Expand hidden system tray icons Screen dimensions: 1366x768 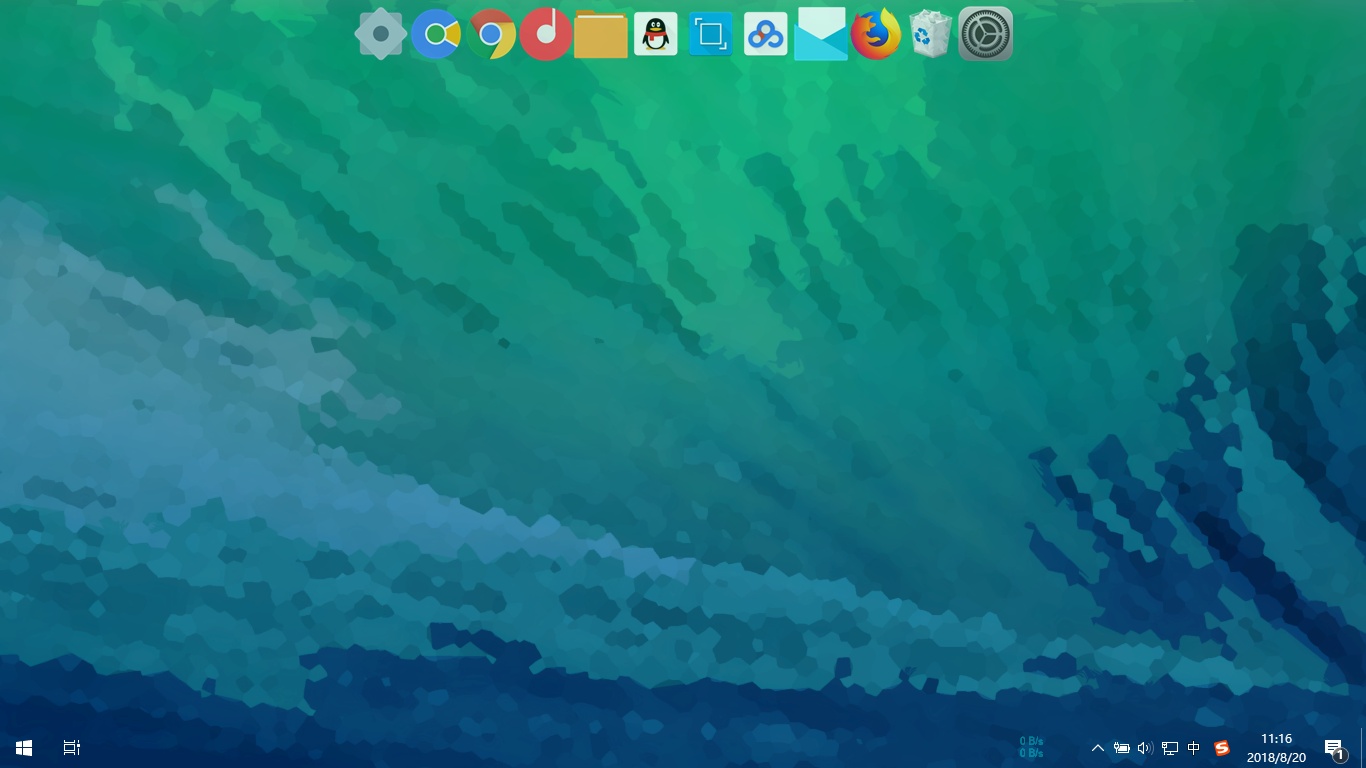coord(1098,748)
